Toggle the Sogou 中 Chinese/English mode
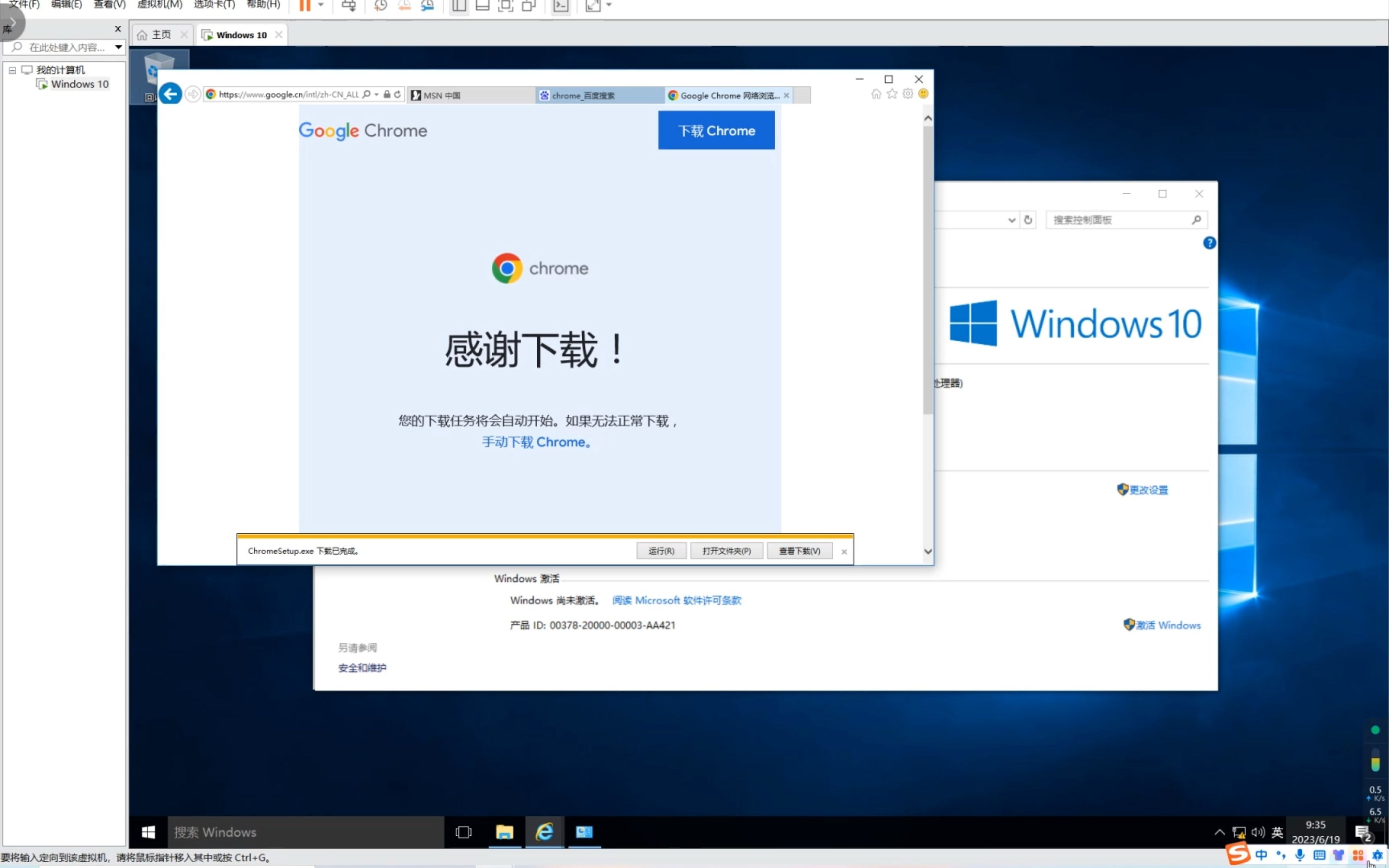This screenshot has height=868, width=1389. pos(1261,856)
